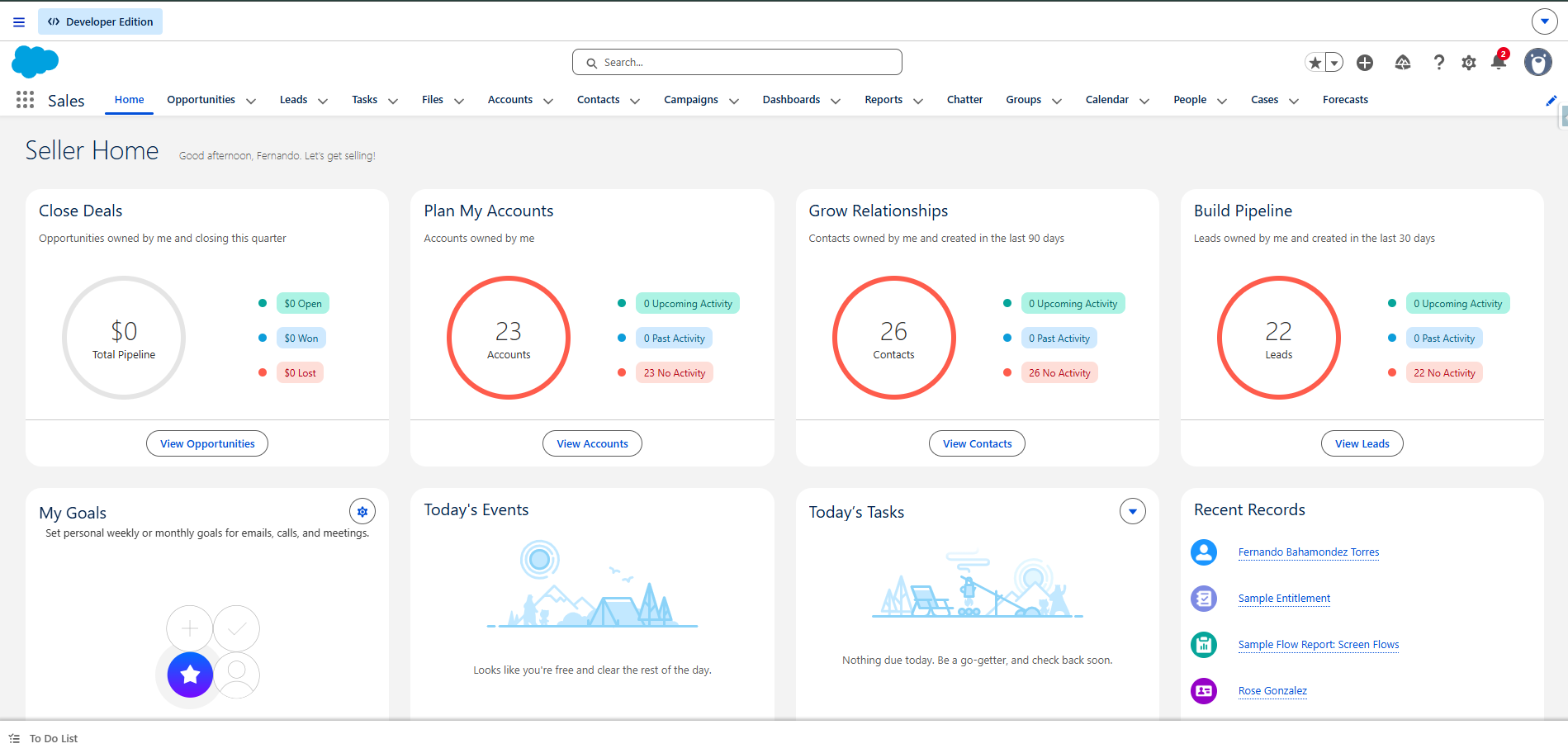The image size is (1568, 753).
Task: Switch to the Chatter tab
Action: [x=964, y=100]
